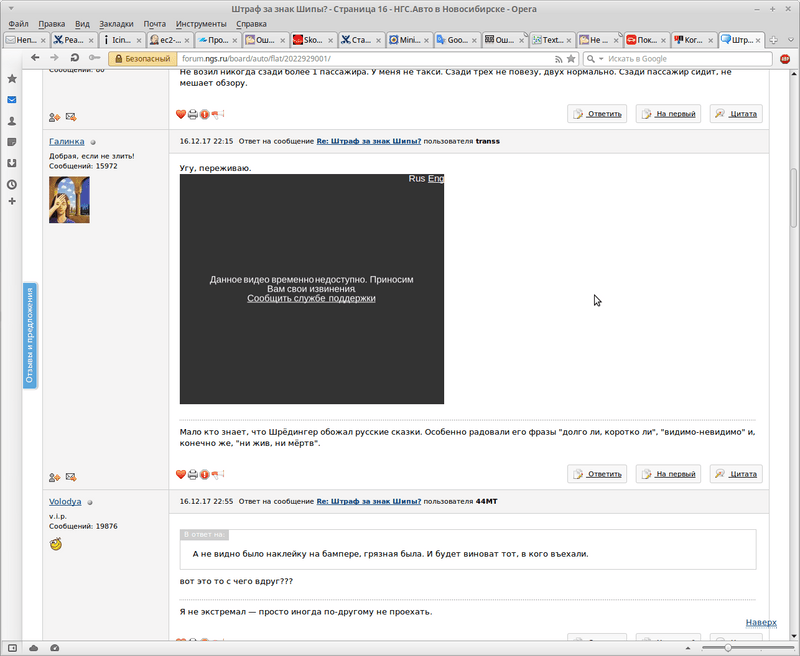Open the Отзывы и предложения side tab

(x=29, y=336)
